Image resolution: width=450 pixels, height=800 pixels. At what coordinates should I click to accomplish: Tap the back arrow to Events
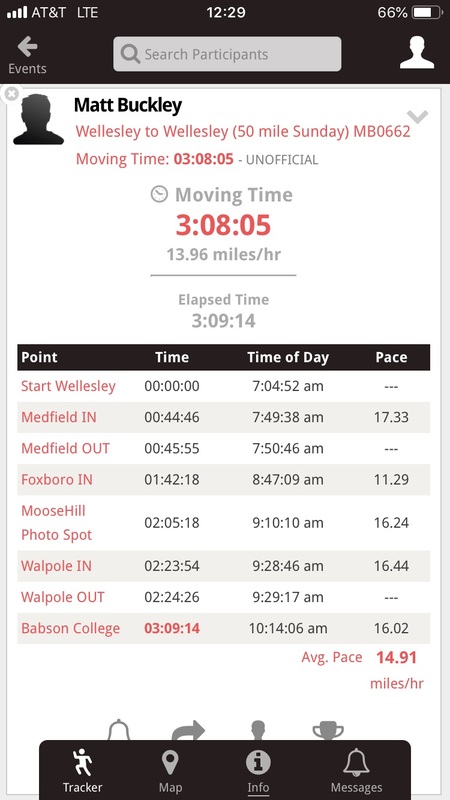tap(27, 55)
